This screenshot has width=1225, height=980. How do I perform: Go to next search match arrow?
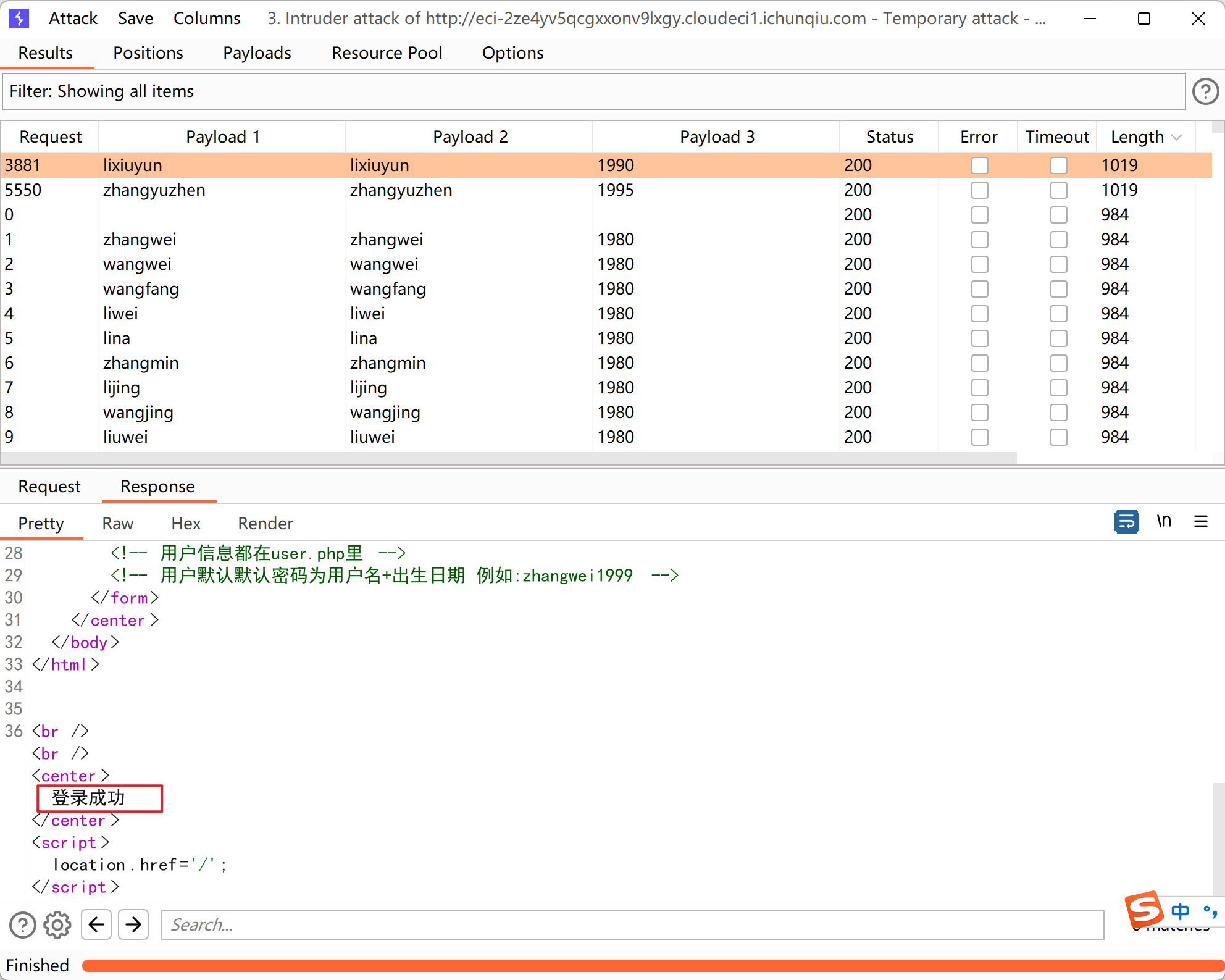tap(133, 924)
